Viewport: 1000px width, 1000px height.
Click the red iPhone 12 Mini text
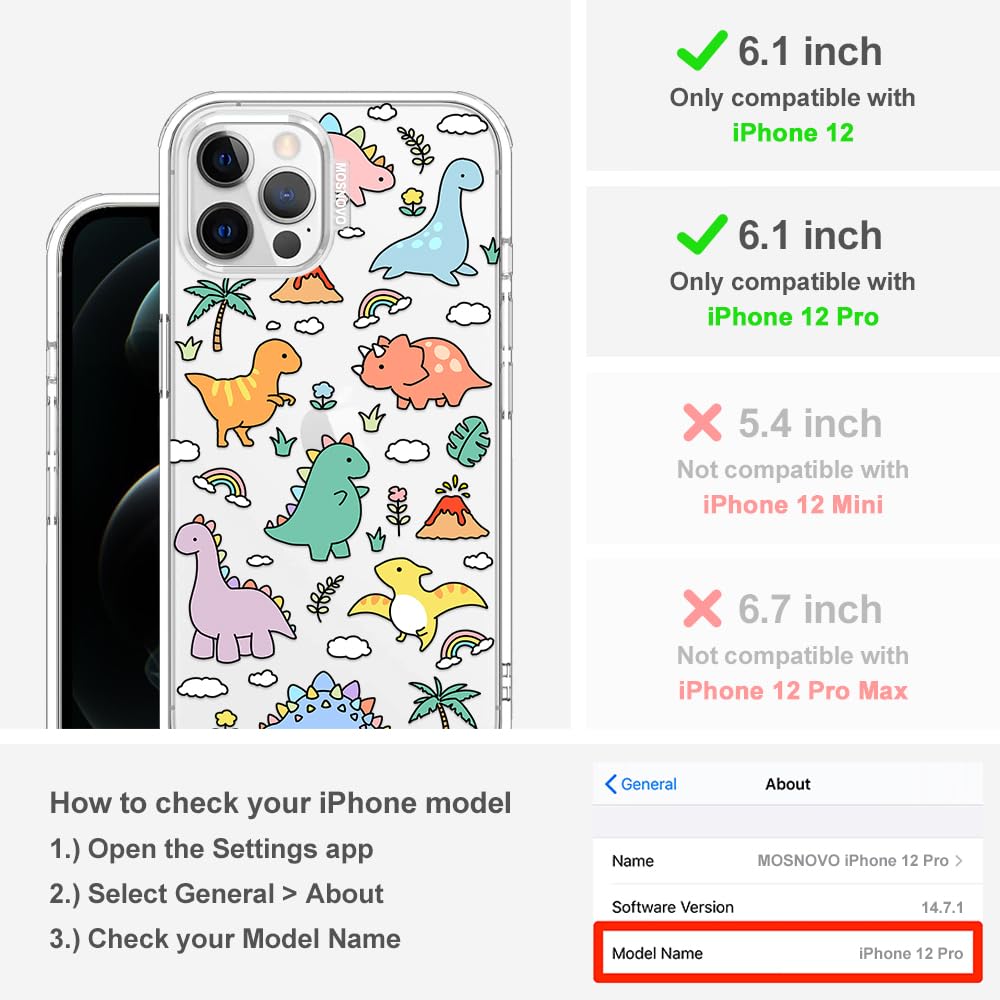point(793,504)
